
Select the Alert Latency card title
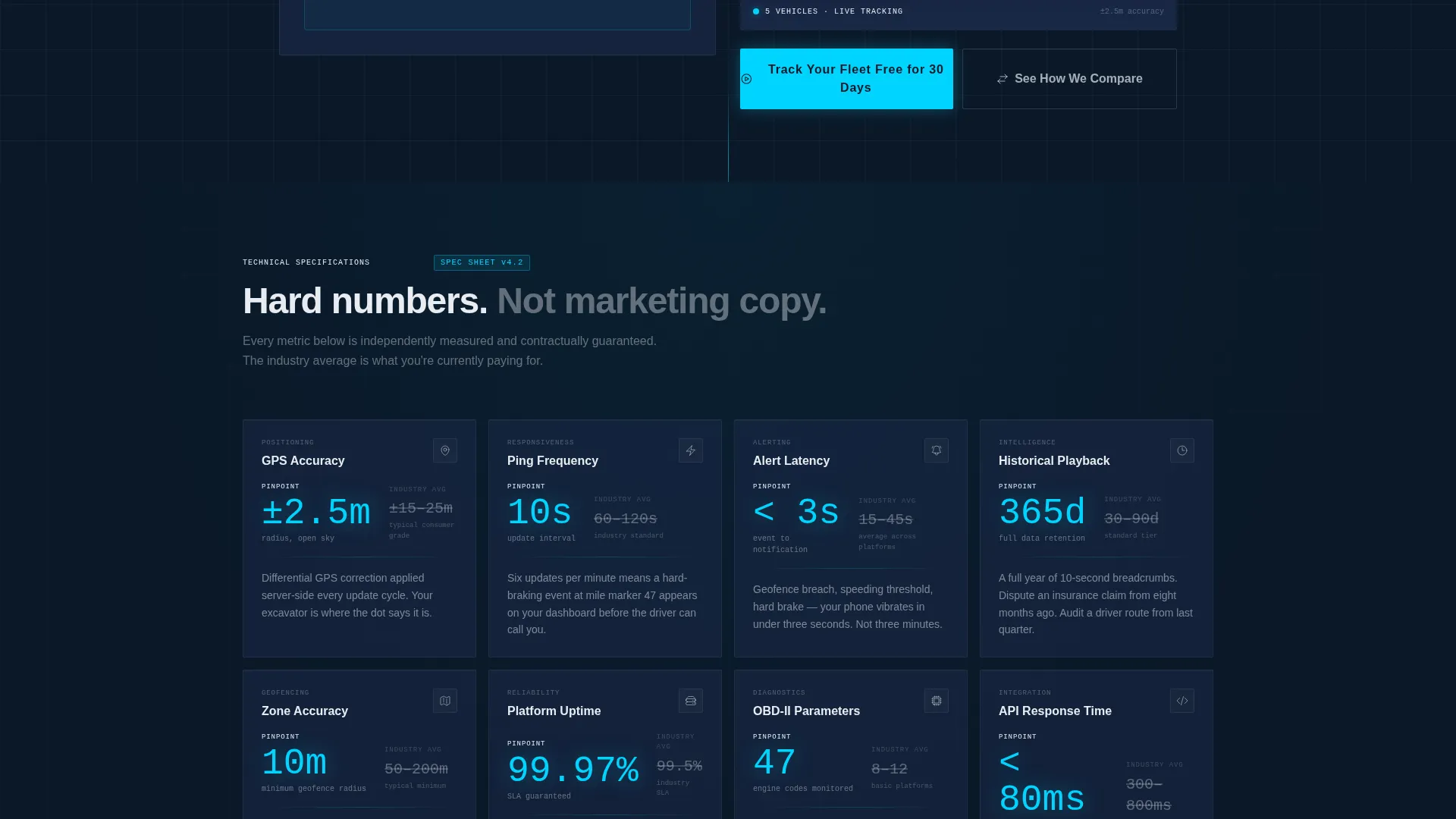click(x=791, y=460)
